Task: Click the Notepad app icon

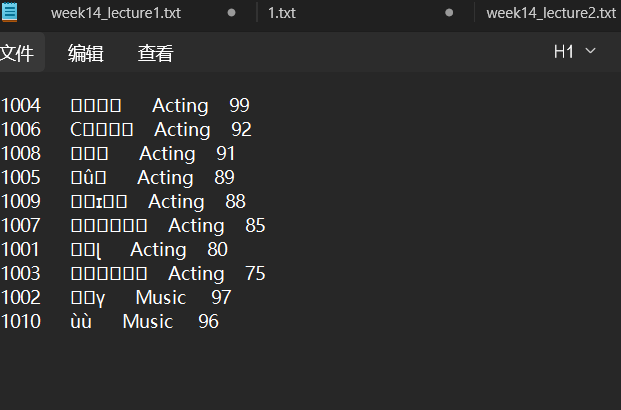Action: 8,13
